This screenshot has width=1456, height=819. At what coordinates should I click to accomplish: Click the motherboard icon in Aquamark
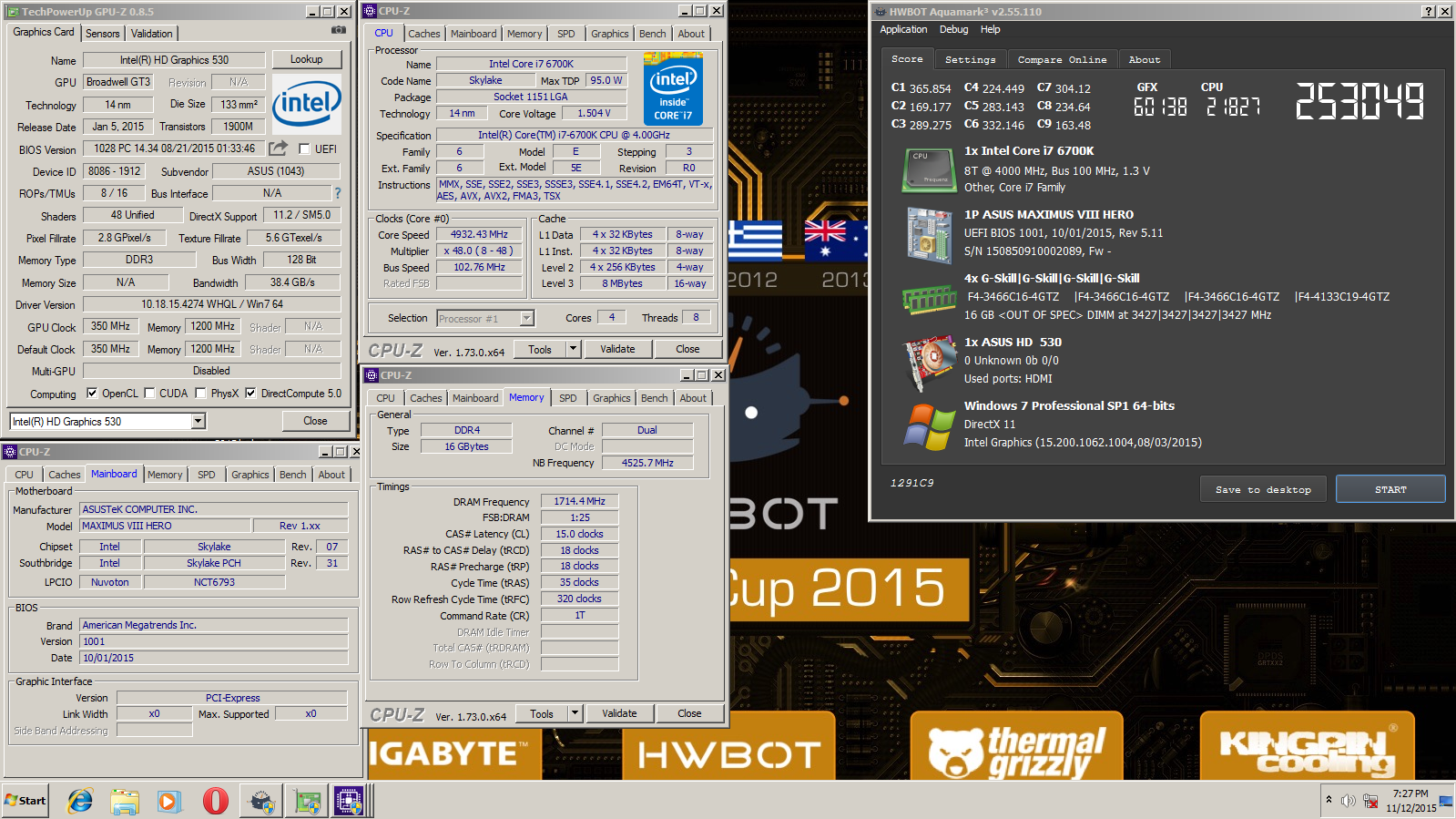[x=929, y=234]
